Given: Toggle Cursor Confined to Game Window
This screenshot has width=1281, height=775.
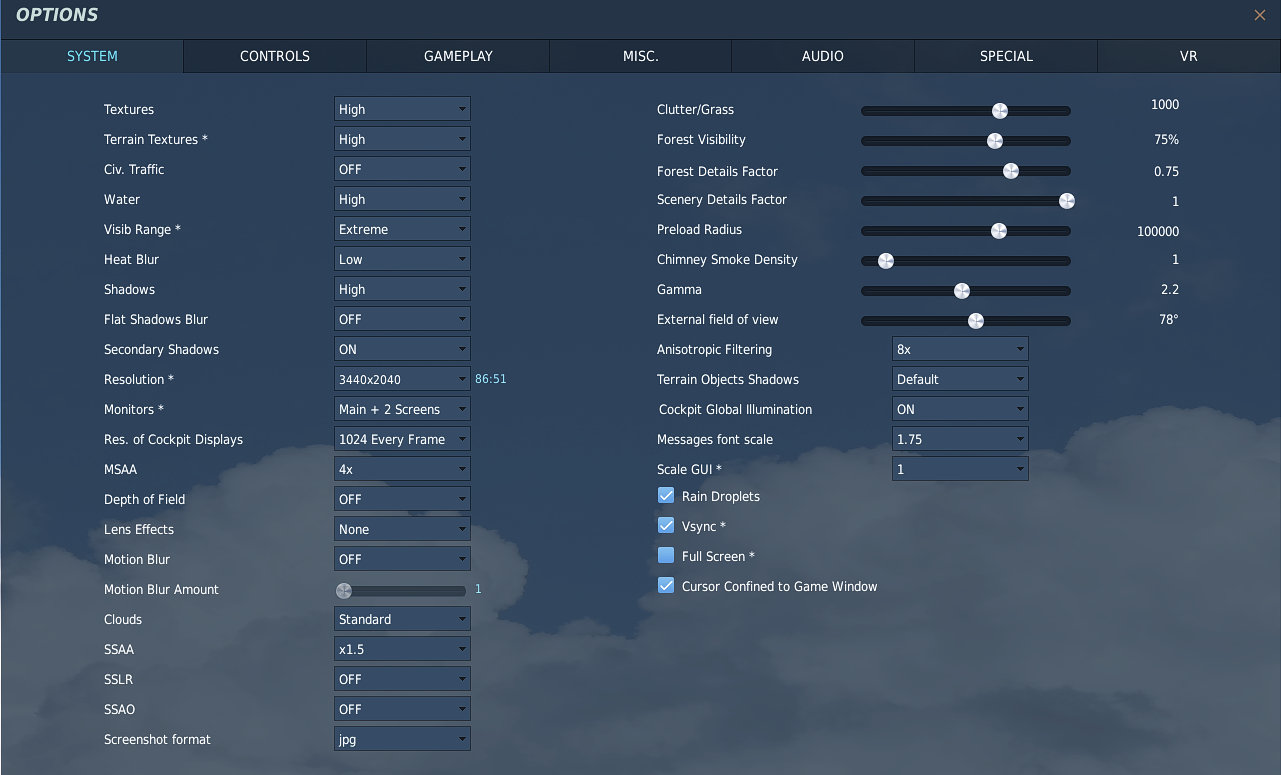Looking at the screenshot, I should 666,585.
